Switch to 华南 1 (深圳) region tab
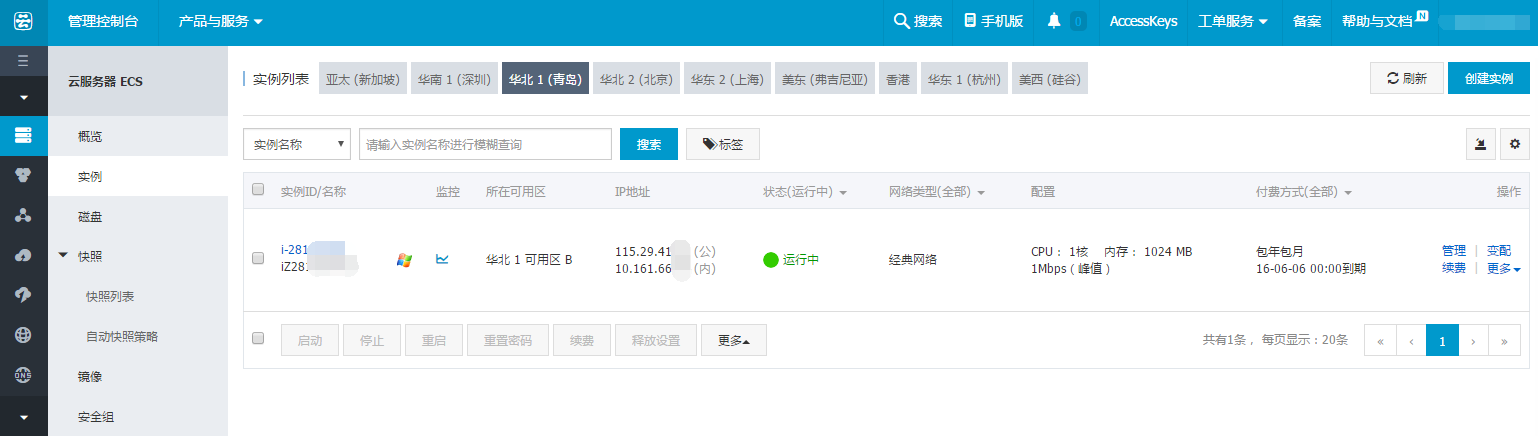Screen dimensions: 1538x436 coord(454,79)
